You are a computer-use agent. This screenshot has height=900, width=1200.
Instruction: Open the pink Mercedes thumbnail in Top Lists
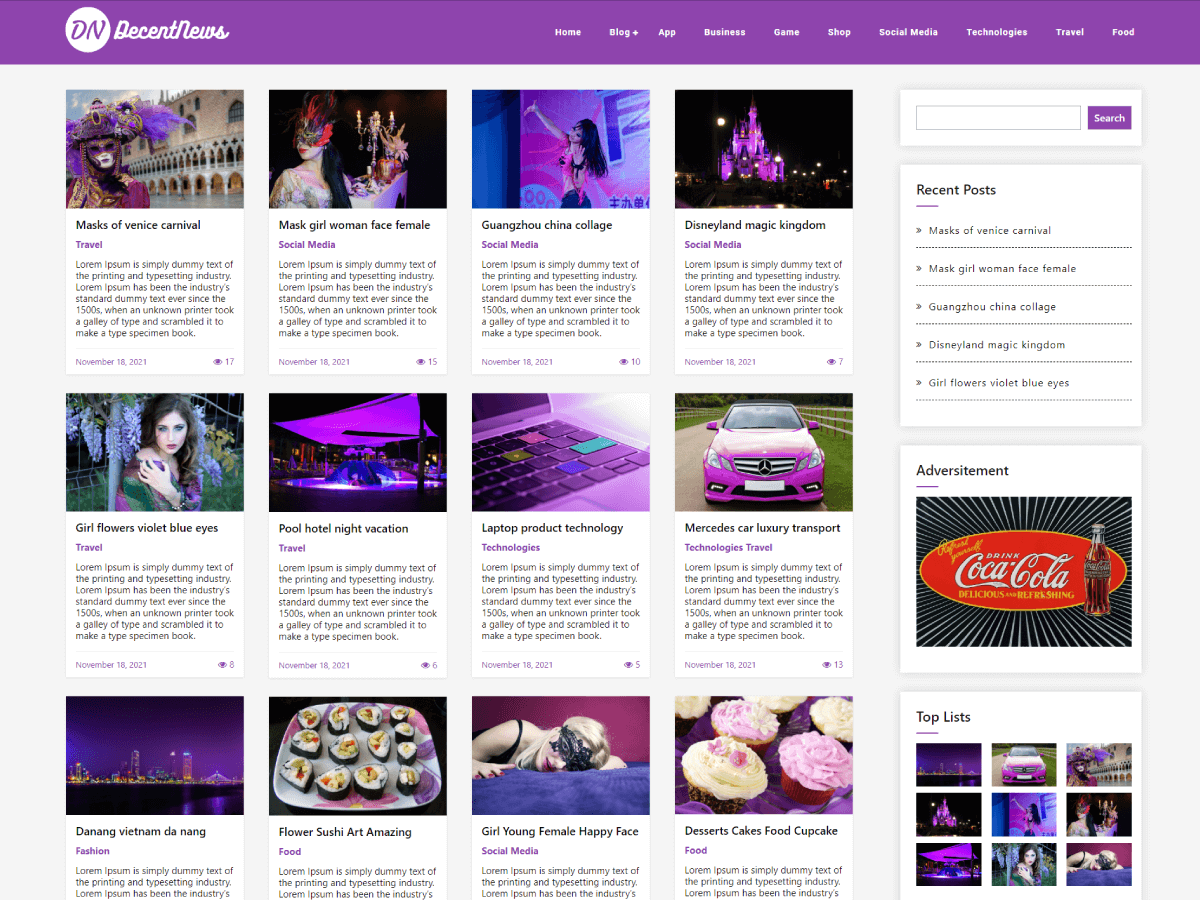(1023, 764)
